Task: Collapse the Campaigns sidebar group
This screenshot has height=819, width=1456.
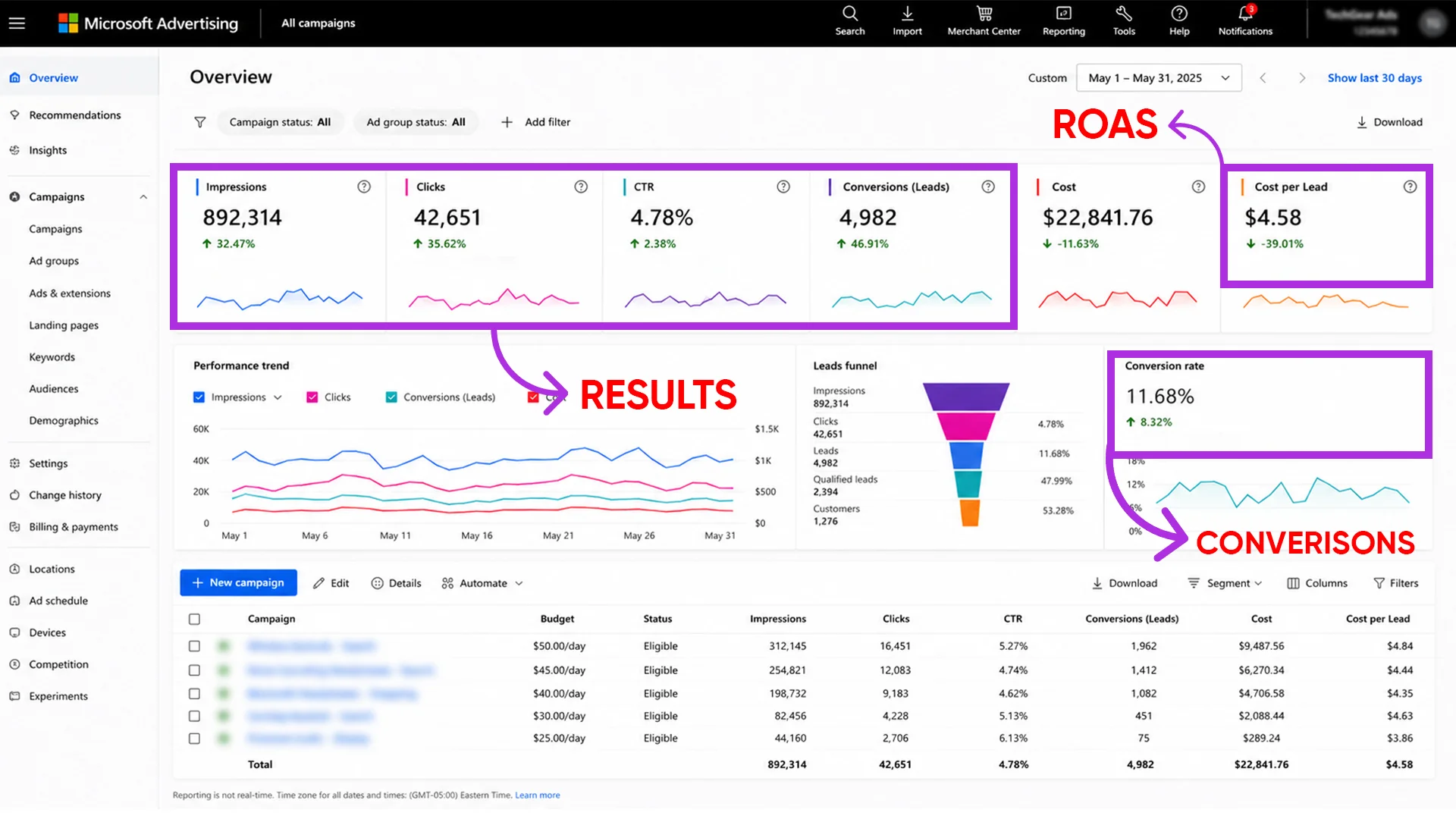Action: pos(143,197)
